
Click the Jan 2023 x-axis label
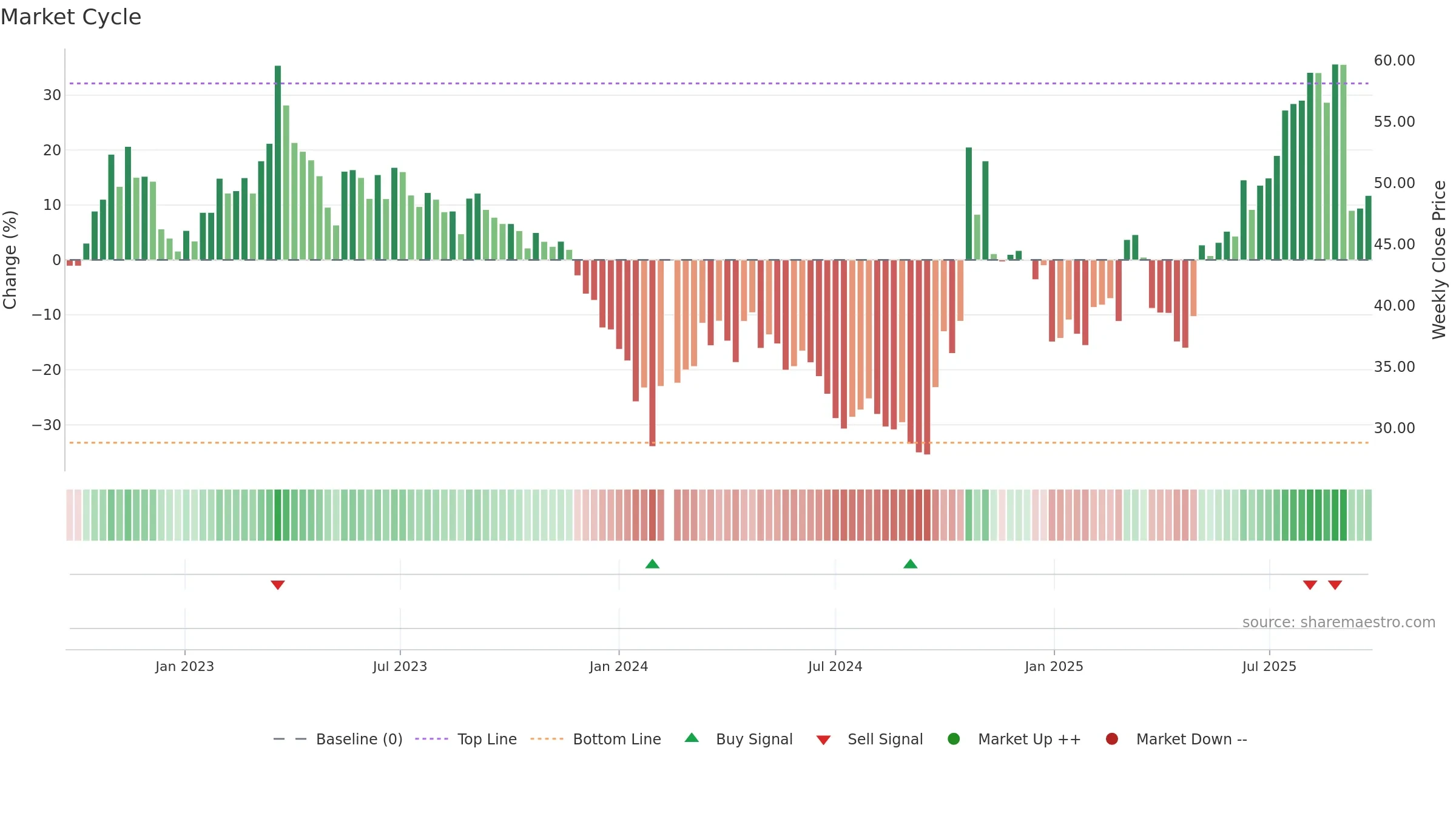tap(184, 667)
